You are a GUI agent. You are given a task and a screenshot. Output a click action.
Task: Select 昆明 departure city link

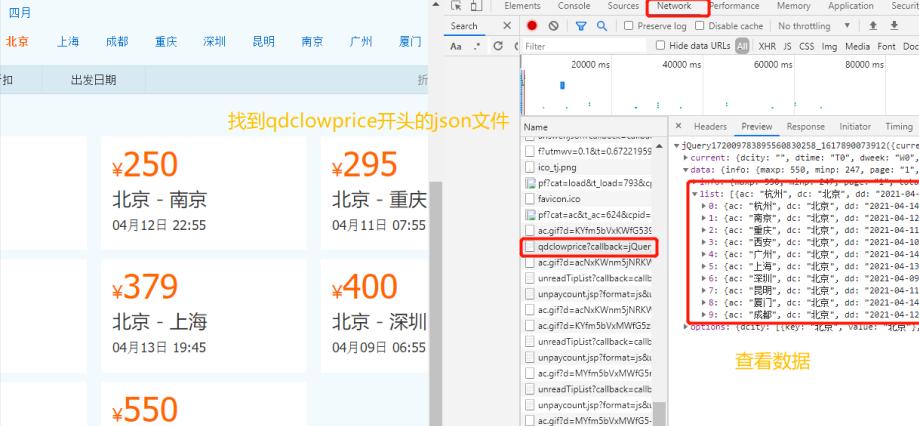coord(264,42)
